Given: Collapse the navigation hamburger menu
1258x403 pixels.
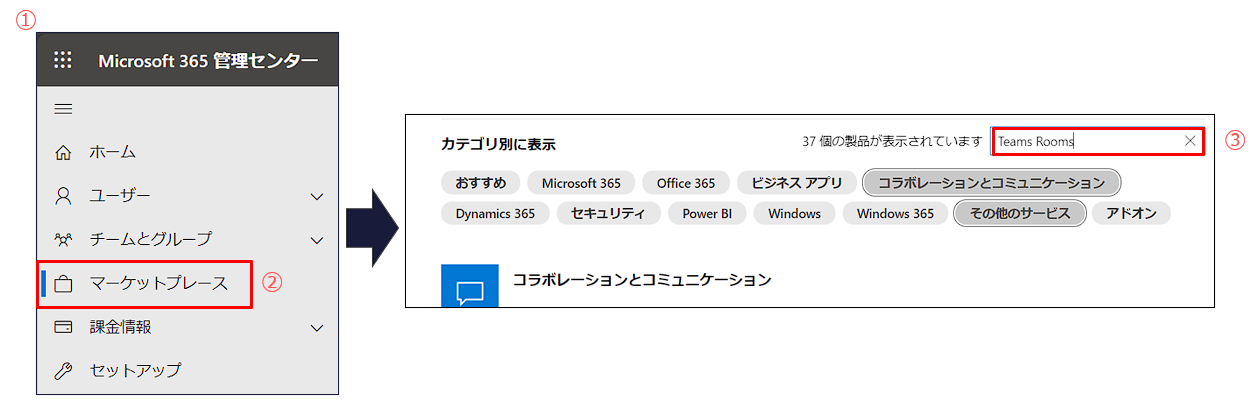Looking at the screenshot, I should point(63,109).
